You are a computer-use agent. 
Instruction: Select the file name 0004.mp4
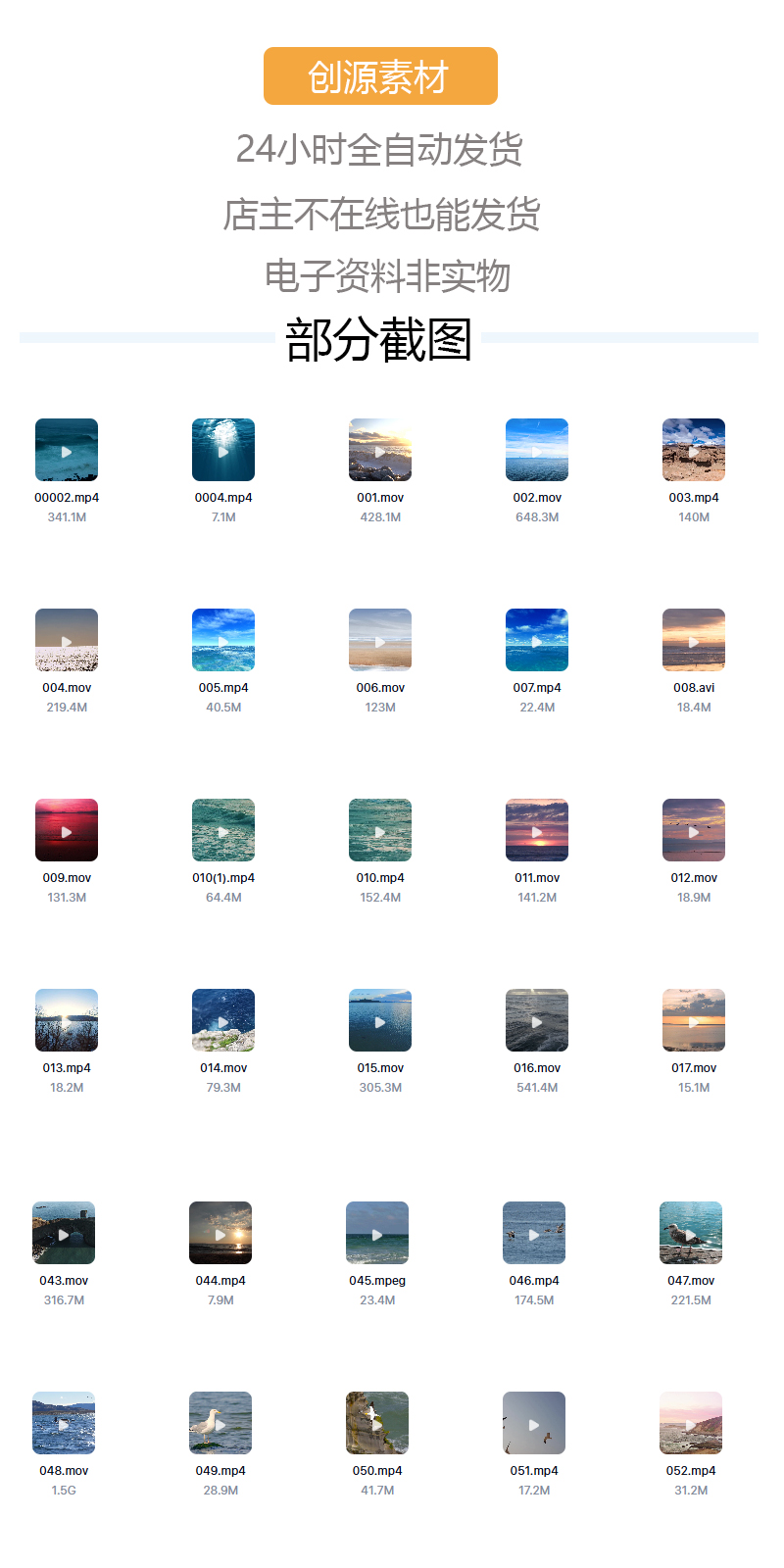tap(223, 498)
